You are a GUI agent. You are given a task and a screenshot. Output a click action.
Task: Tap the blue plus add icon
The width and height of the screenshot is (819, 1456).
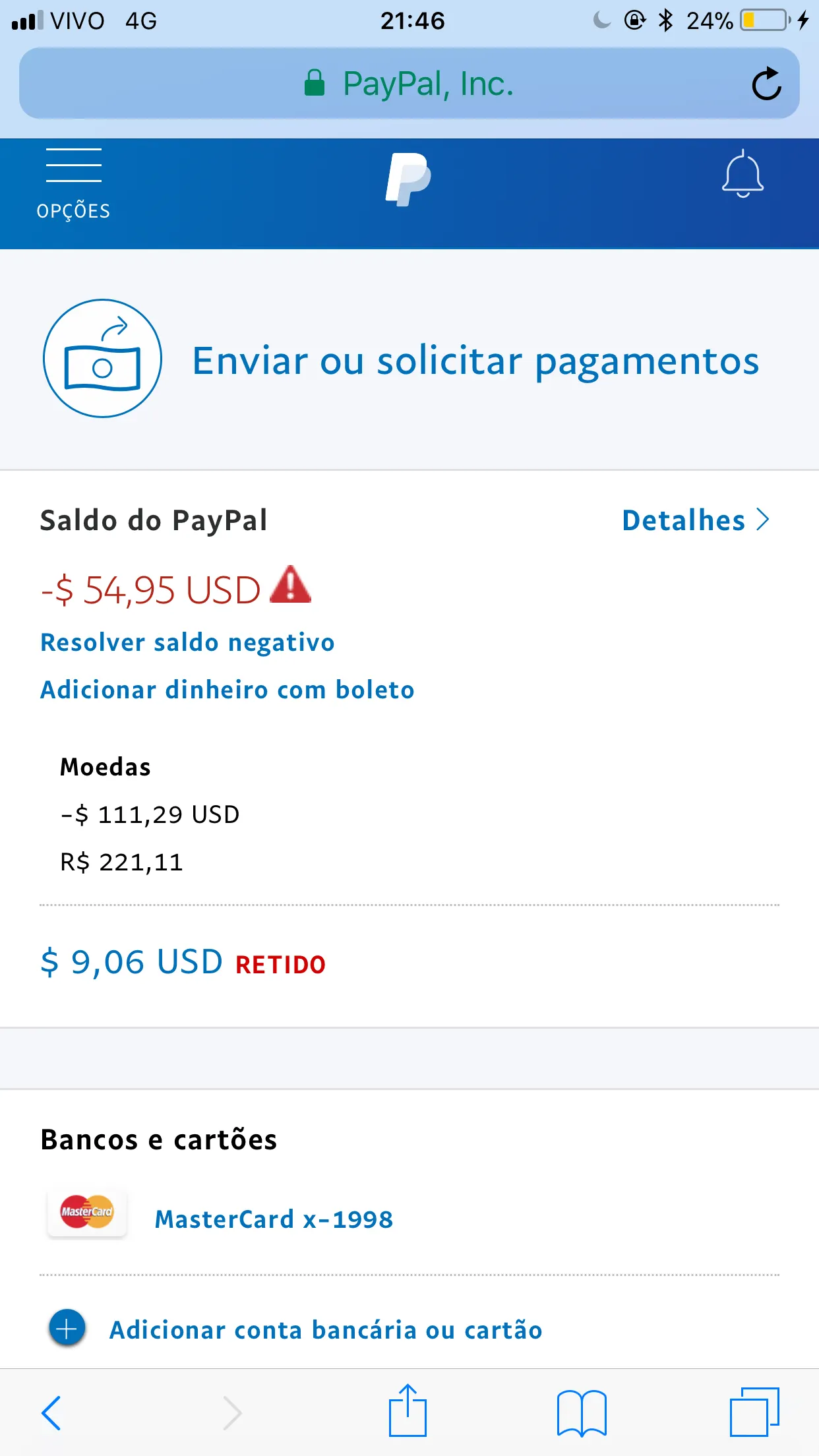[67, 1329]
